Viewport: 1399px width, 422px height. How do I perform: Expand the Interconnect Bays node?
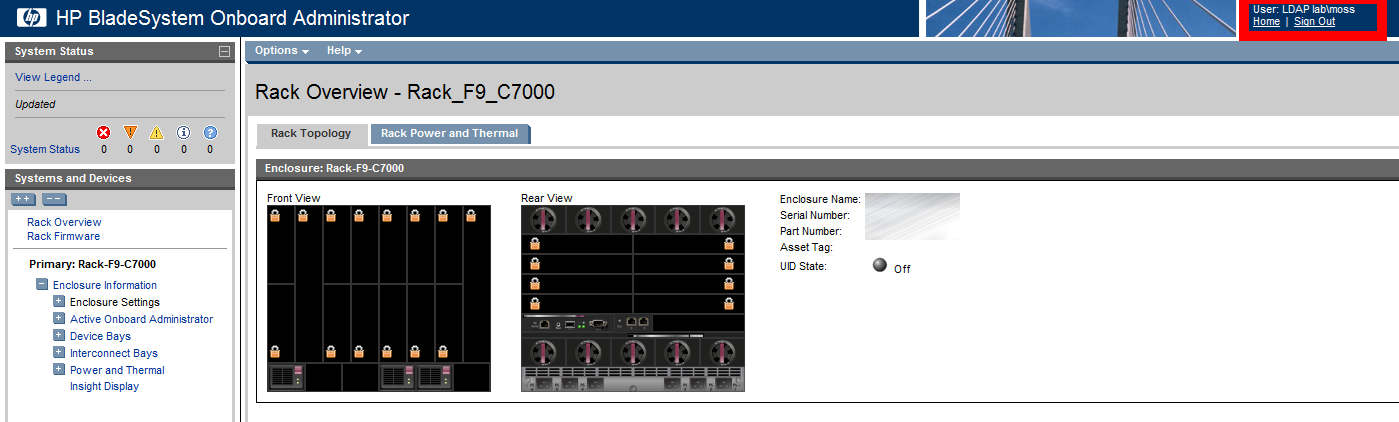(x=59, y=353)
